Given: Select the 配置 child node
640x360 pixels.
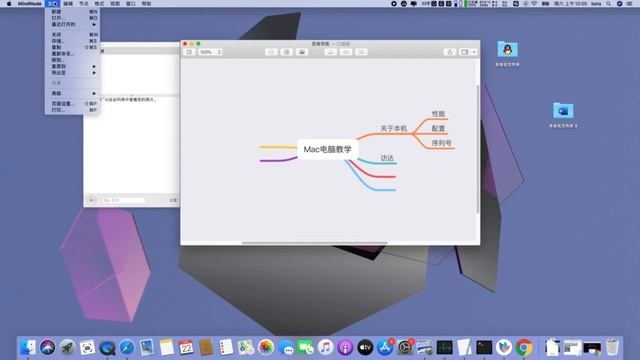Looking at the screenshot, I should tap(438, 129).
